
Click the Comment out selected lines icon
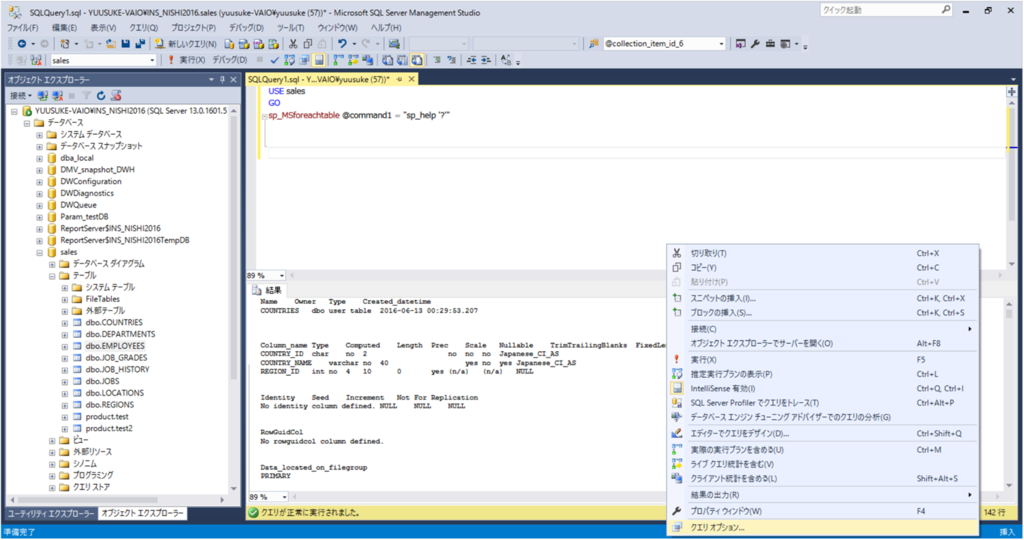point(437,60)
